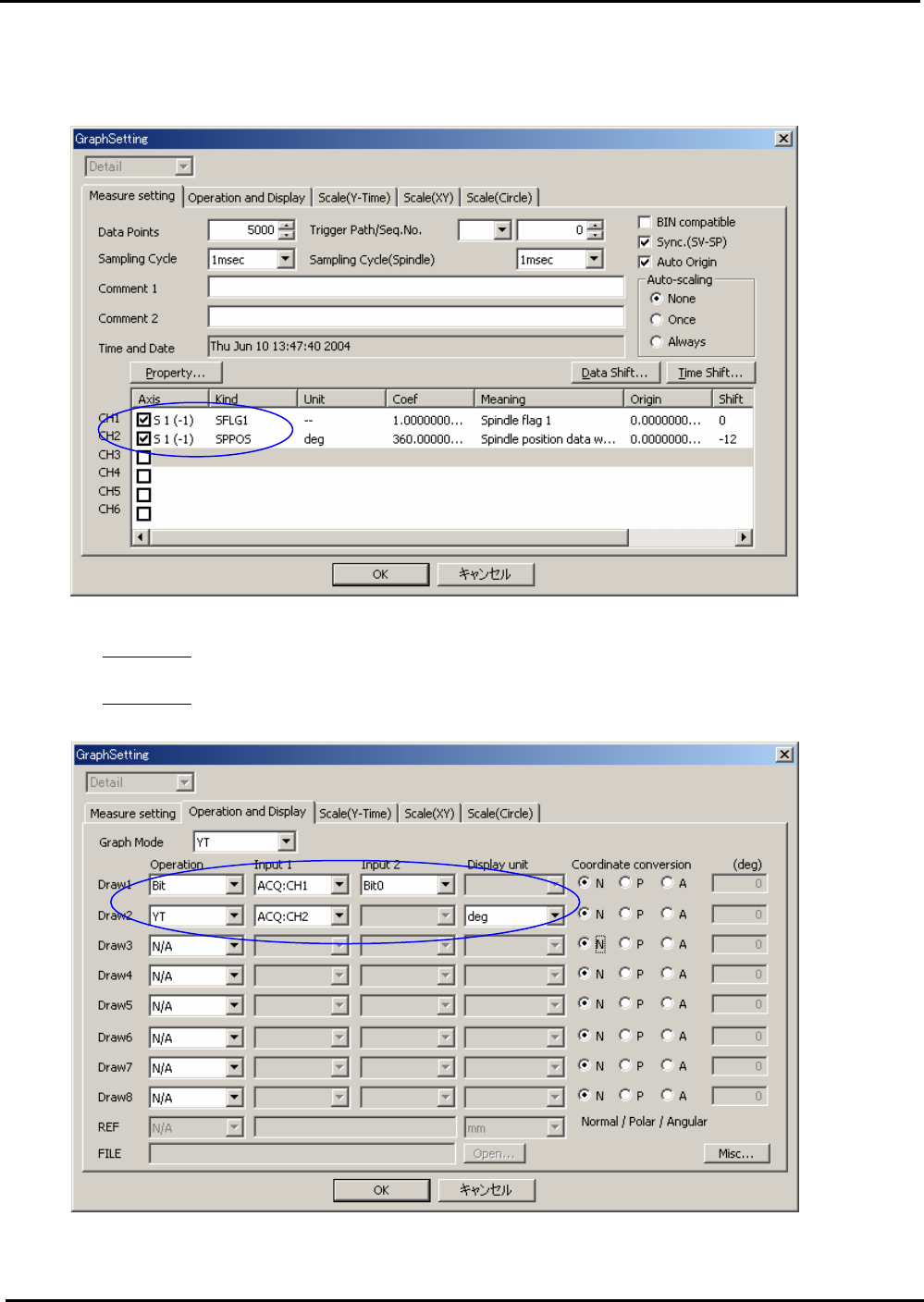924x1302 pixels.
Task: Open Draw2 Display unit deg dropdown
Action: coord(554,916)
